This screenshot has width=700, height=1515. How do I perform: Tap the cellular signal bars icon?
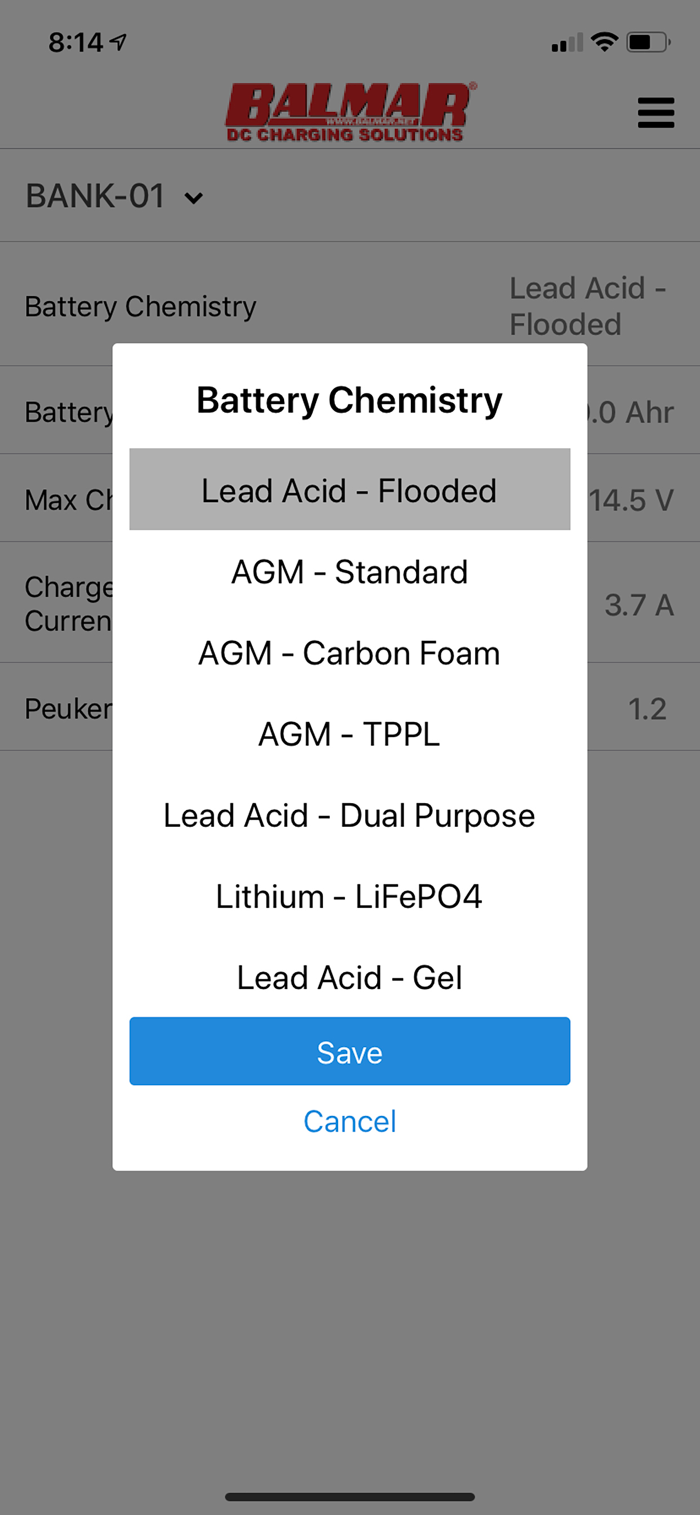566,44
